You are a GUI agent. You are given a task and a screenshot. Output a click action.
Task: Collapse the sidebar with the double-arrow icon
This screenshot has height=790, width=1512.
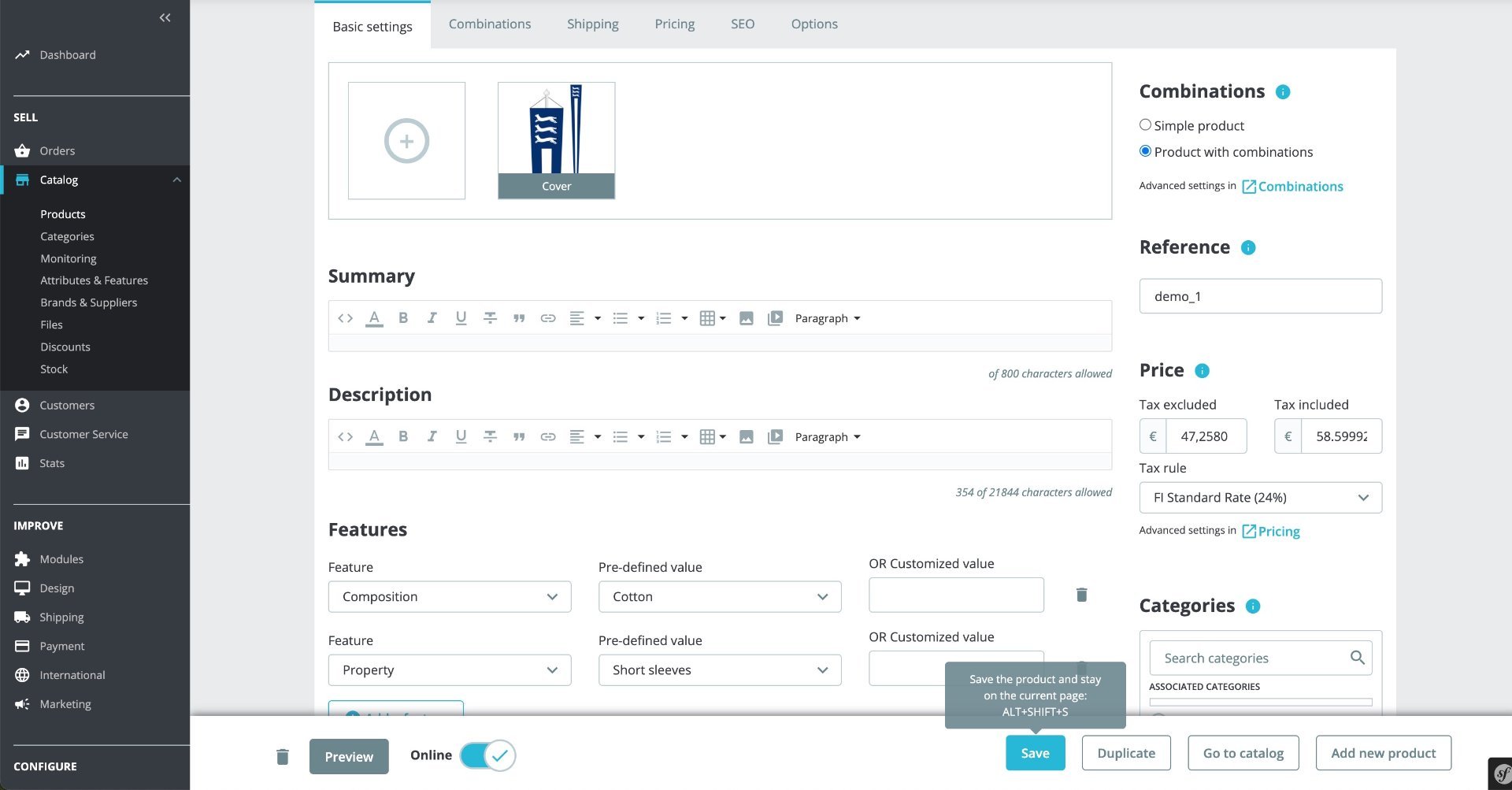165,17
